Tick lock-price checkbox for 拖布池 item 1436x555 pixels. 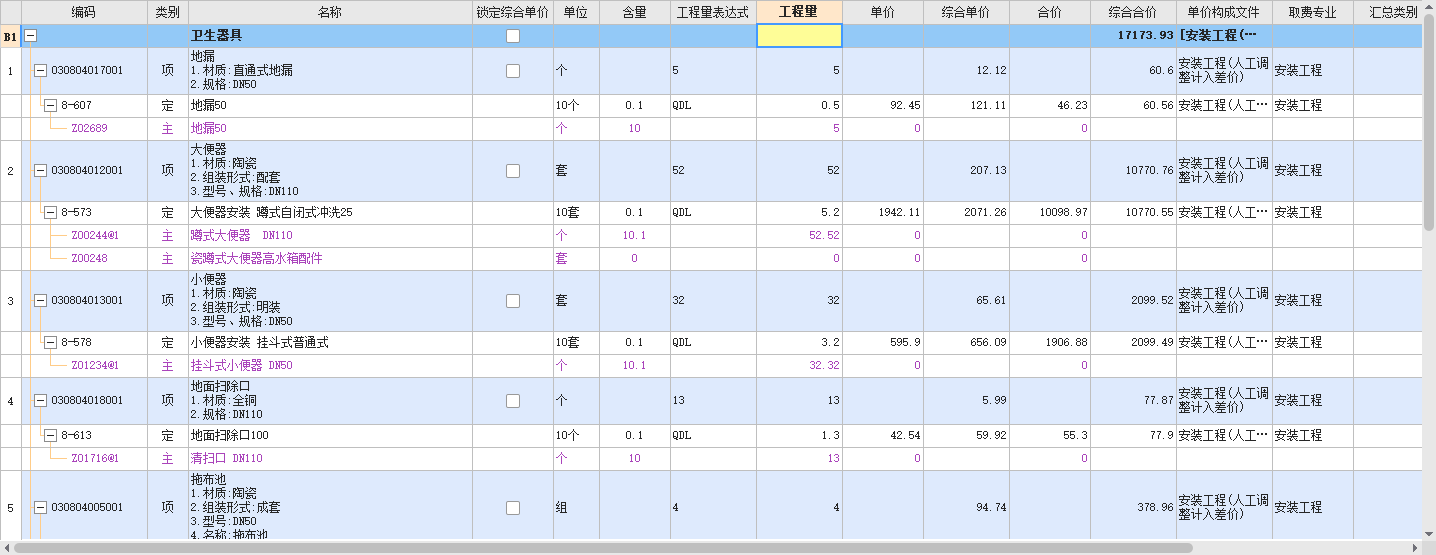513,507
